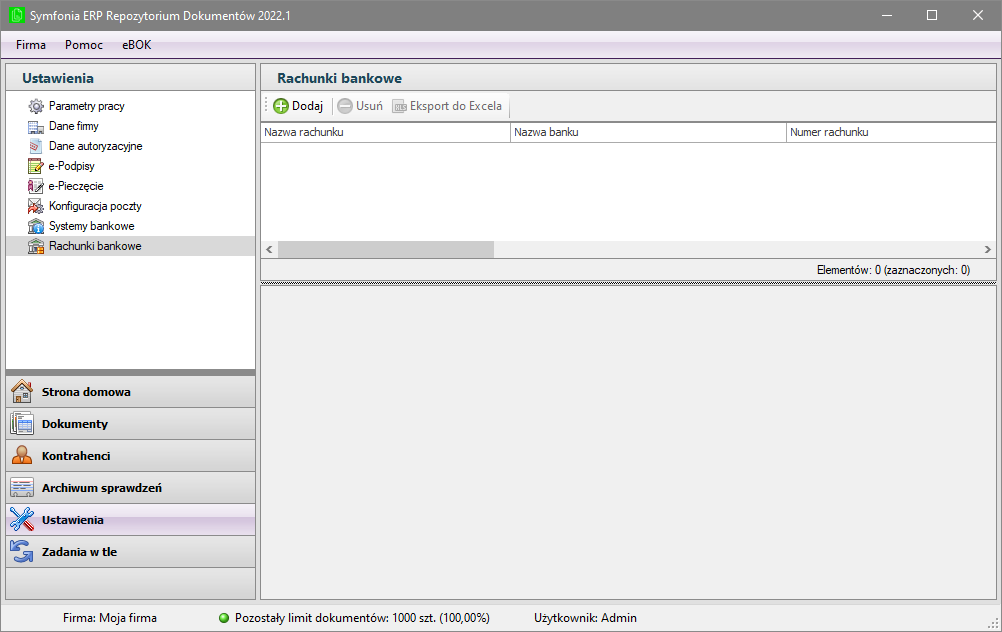Image resolution: width=1002 pixels, height=632 pixels.
Task: Open the Firma menu
Action: point(31,45)
